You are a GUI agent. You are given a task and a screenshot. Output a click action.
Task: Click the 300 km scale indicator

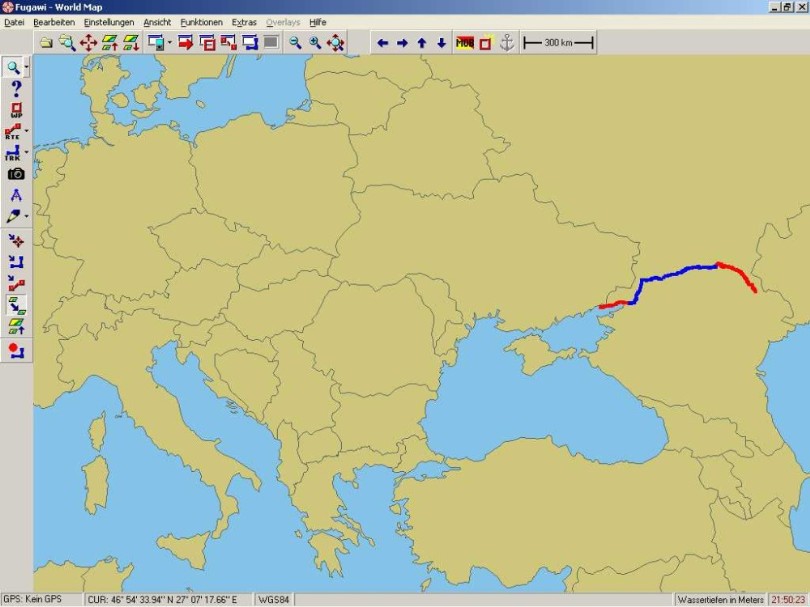558,42
